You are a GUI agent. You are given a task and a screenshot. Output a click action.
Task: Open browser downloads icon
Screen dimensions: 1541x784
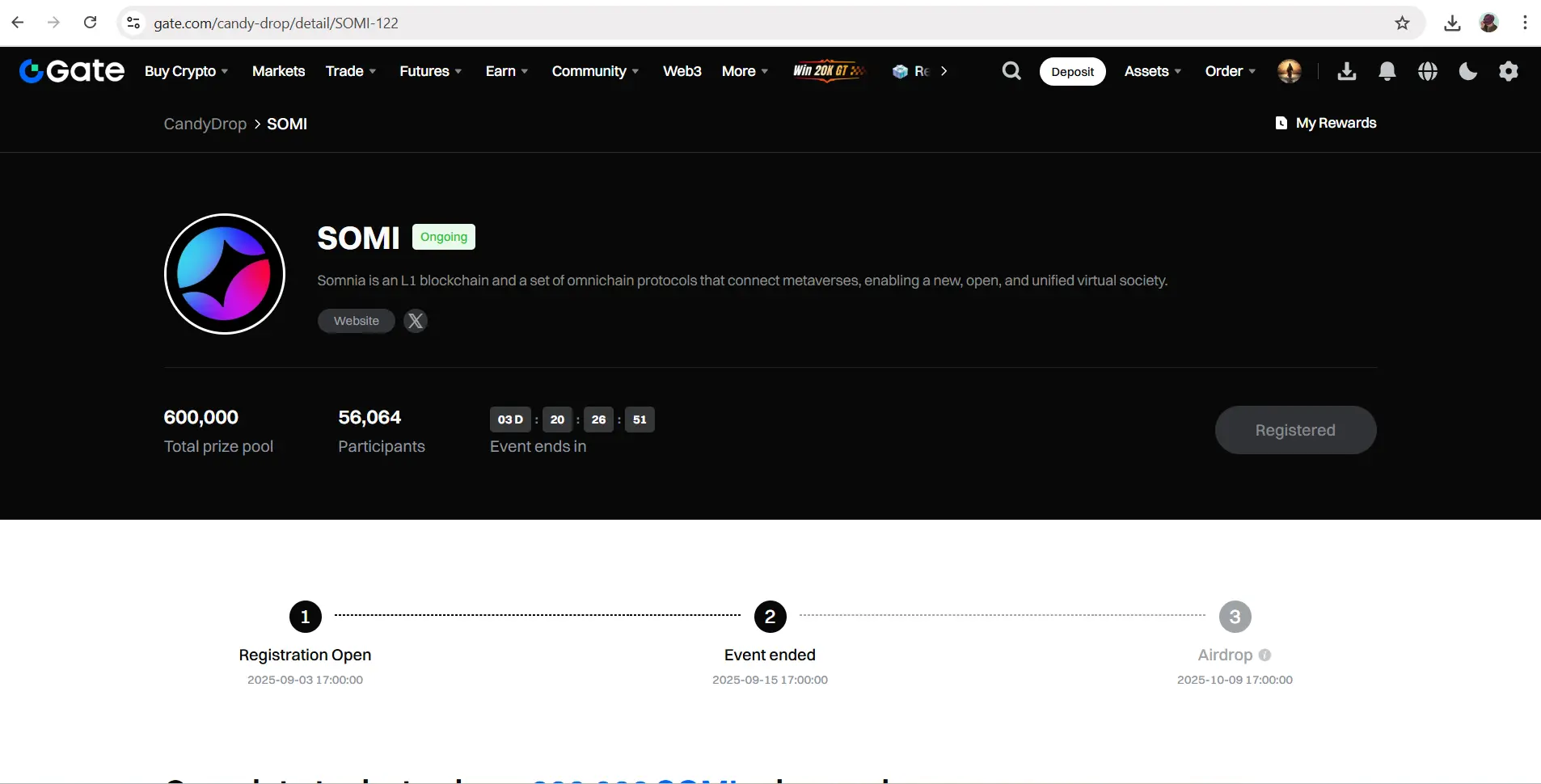click(1453, 23)
